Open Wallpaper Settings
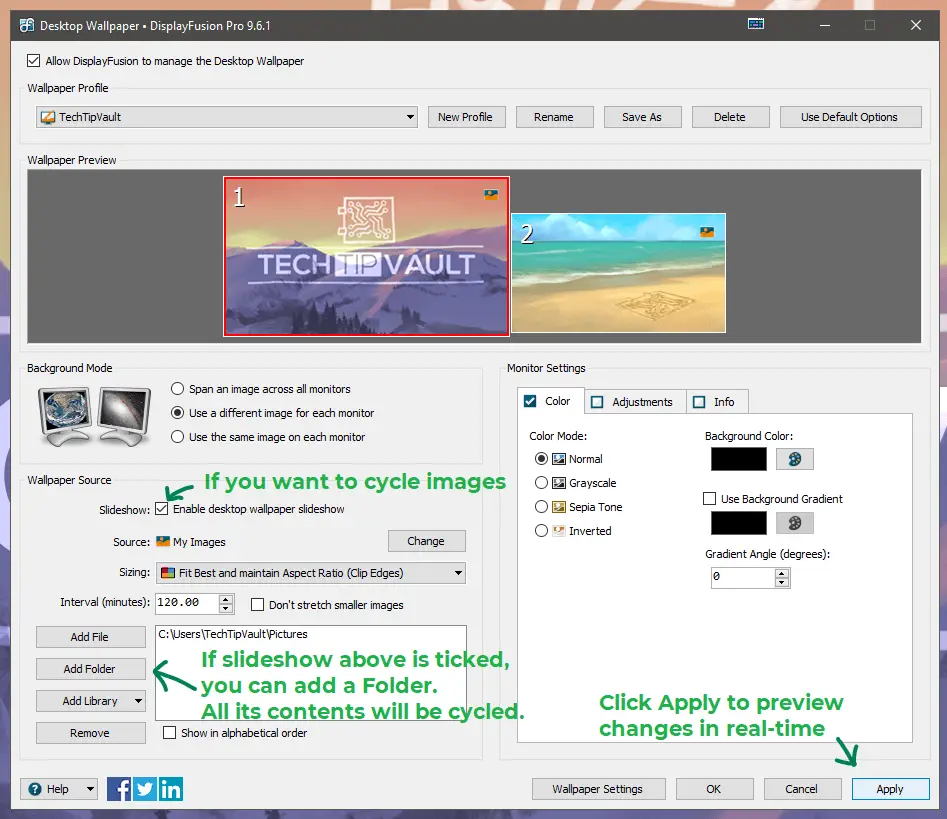The width and height of the screenshot is (947, 819). coord(599,789)
